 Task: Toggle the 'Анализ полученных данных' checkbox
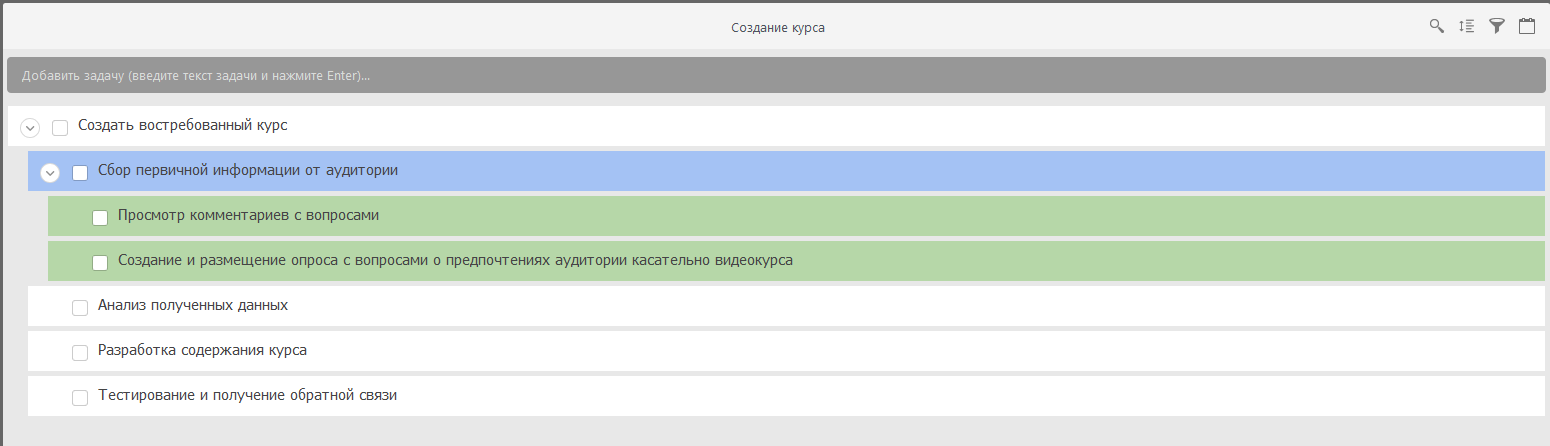click(x=80, y=308)
